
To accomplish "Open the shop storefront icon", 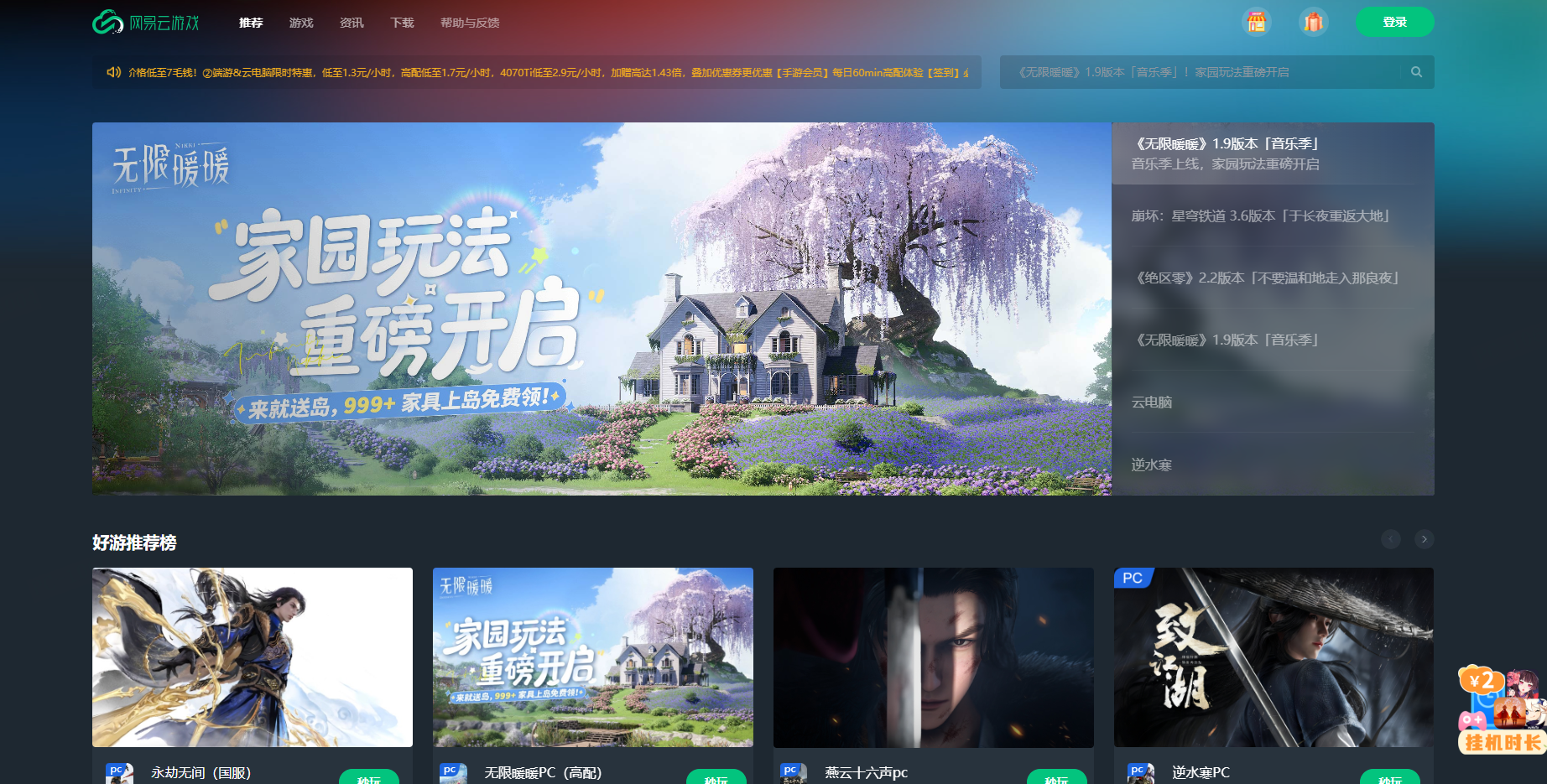I will tap(1256, 22).
